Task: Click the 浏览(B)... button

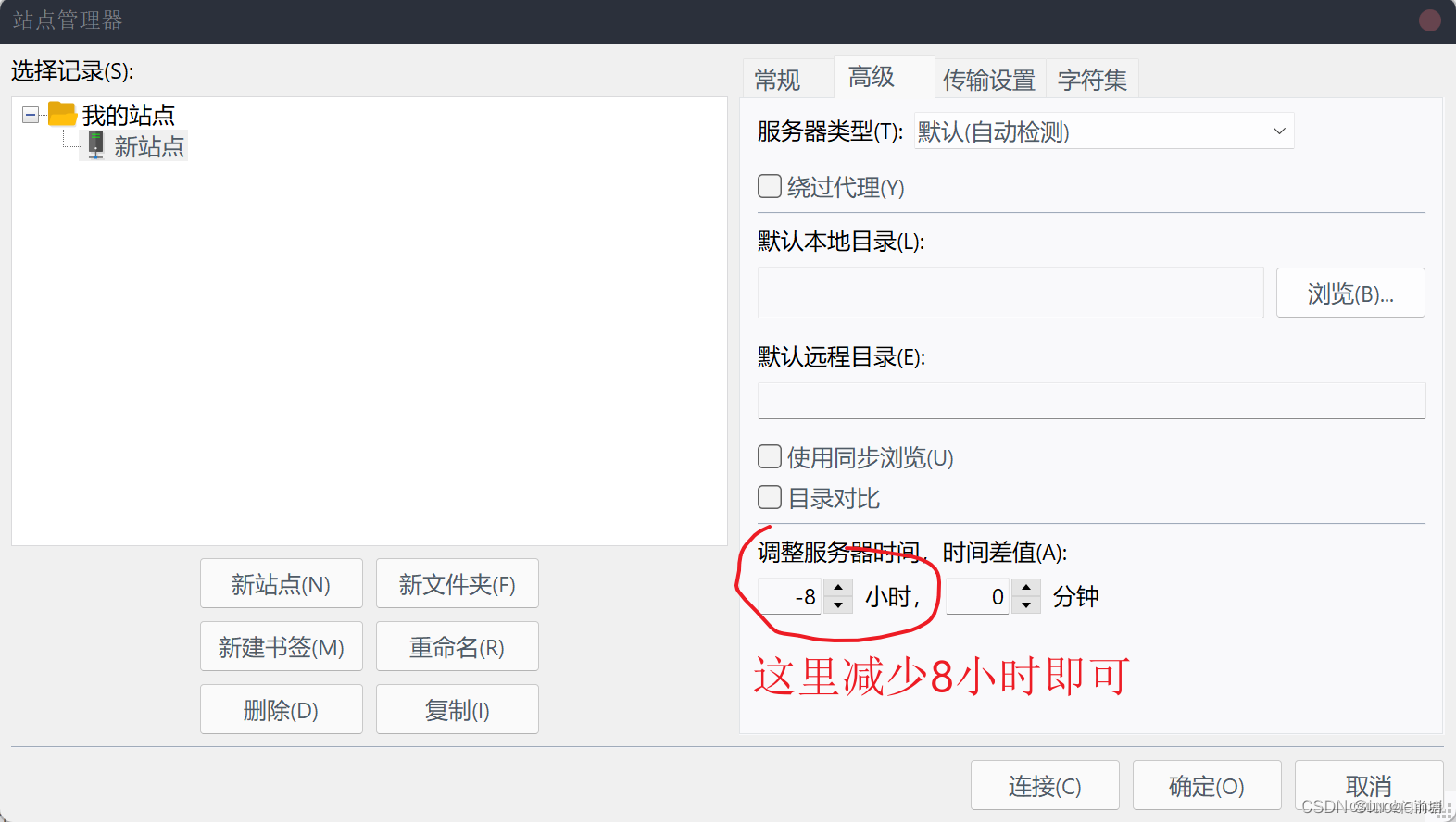Action: [x=1350, y=293]
